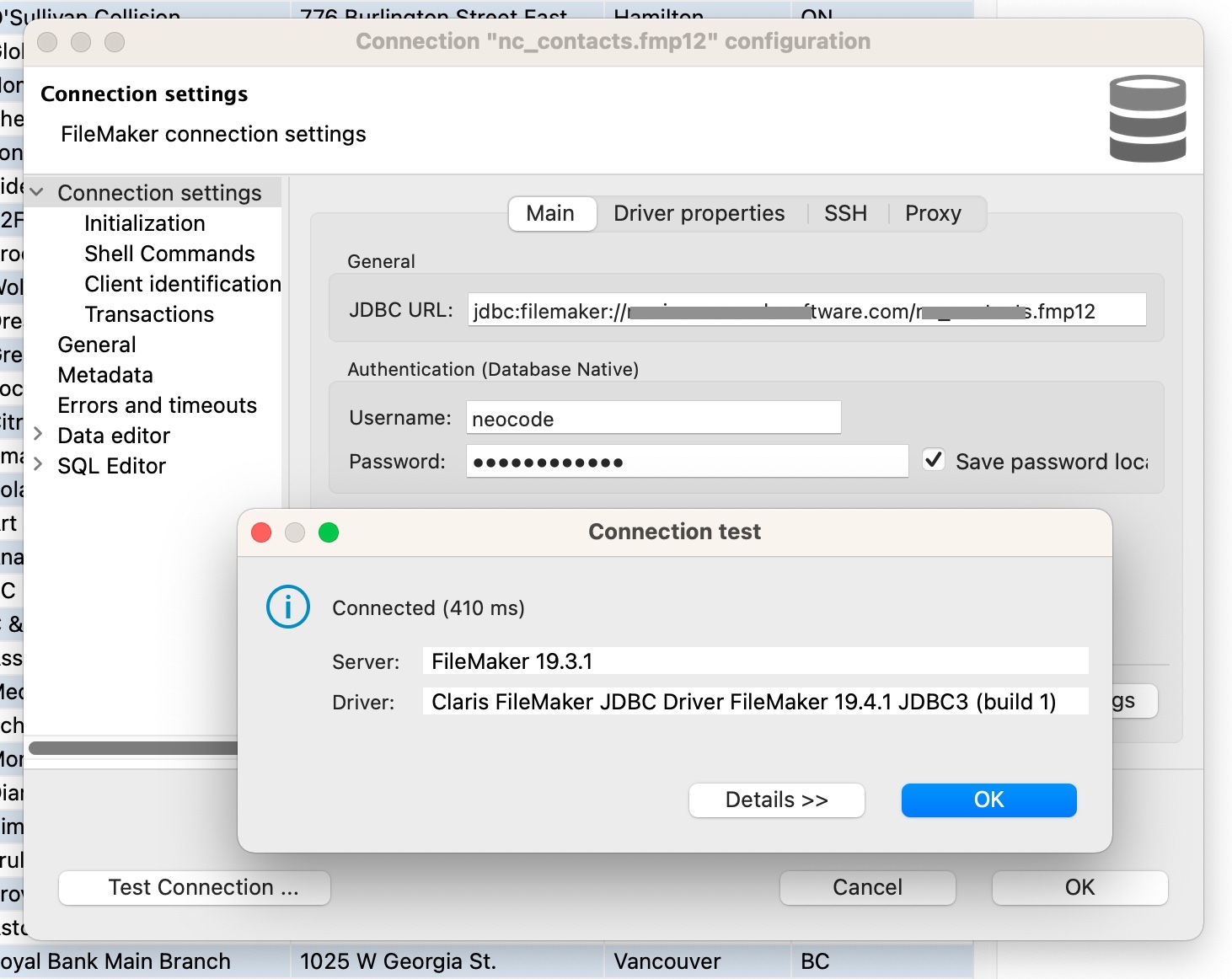Click the Server field showing FileMaker 19.3.1
This screenshot has height=979, width=1232.
[756, 661]
